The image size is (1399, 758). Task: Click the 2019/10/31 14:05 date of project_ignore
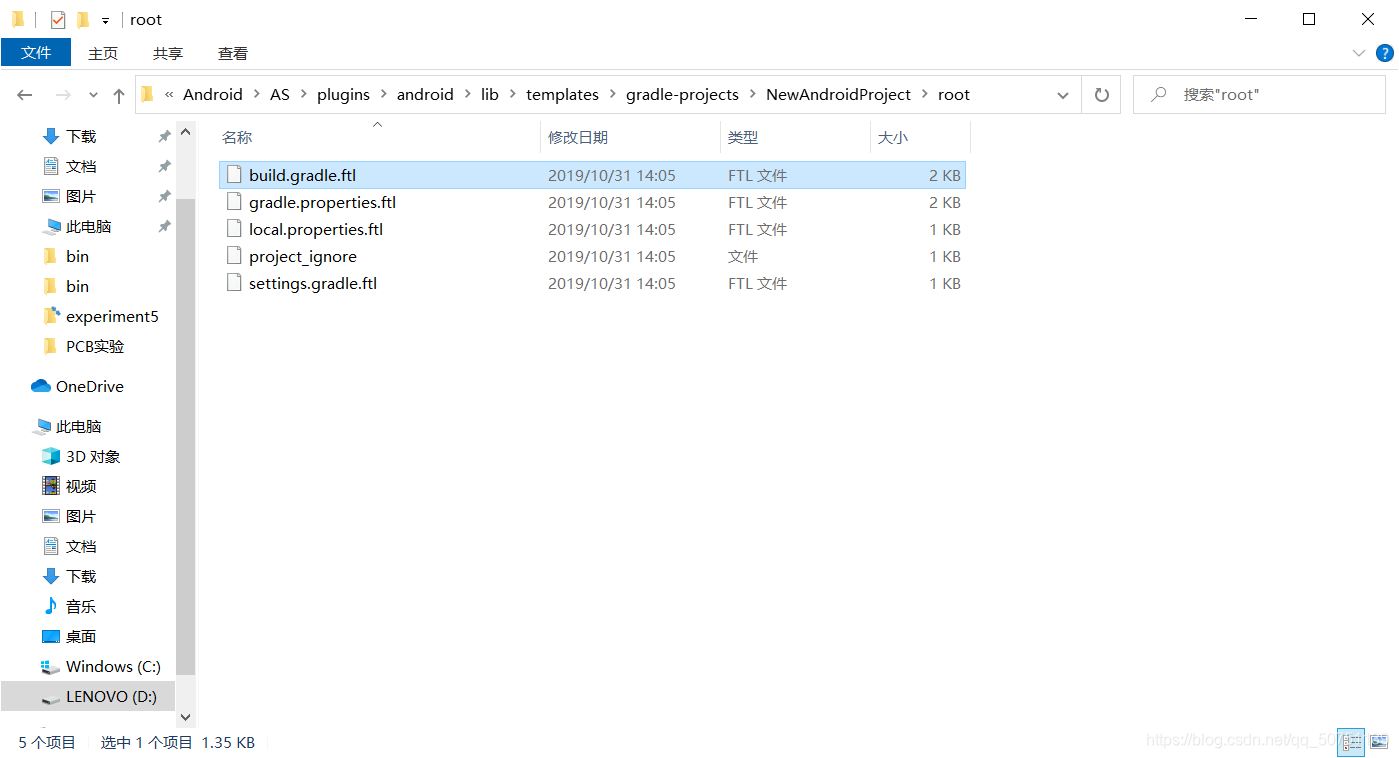click(x=612, y=256)
